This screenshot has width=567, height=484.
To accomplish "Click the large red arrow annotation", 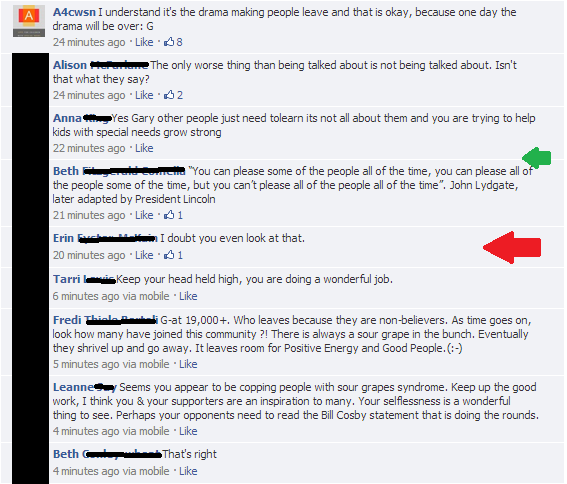I will pyautogui.click(x=512, y=247).
